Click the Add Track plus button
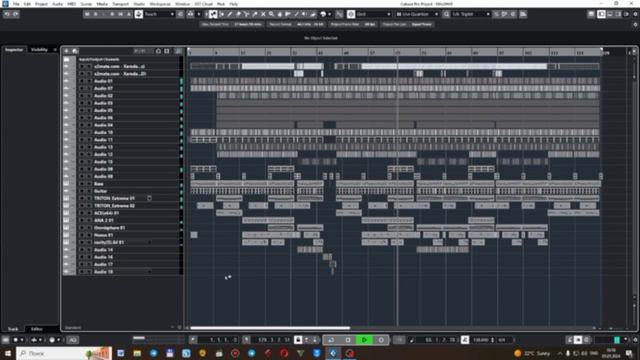The image size is (640, 360). (x=67, y=51)
